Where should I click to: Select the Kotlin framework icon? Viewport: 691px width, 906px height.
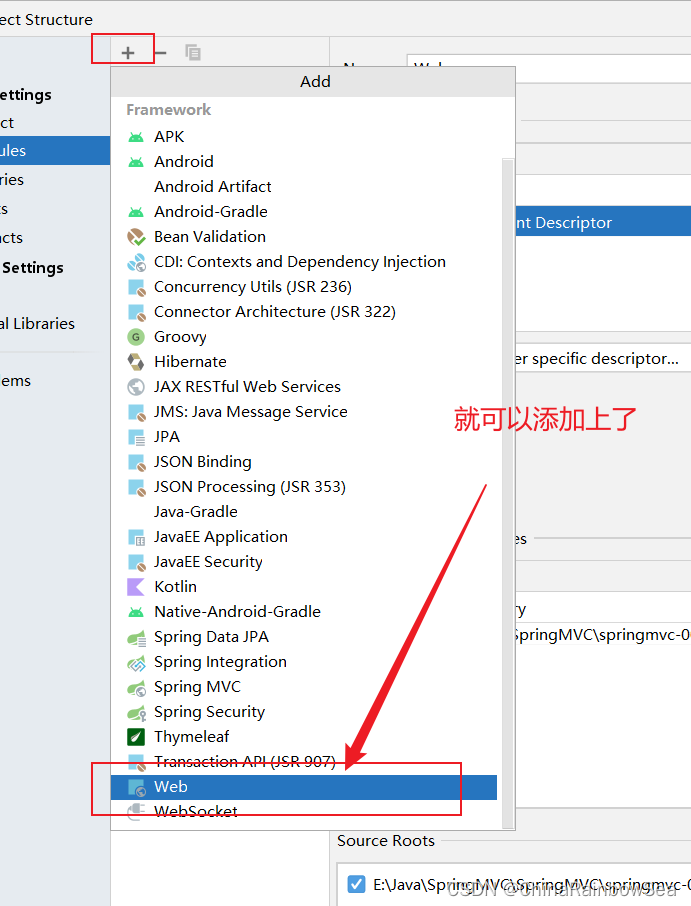[x=136, y=587]
